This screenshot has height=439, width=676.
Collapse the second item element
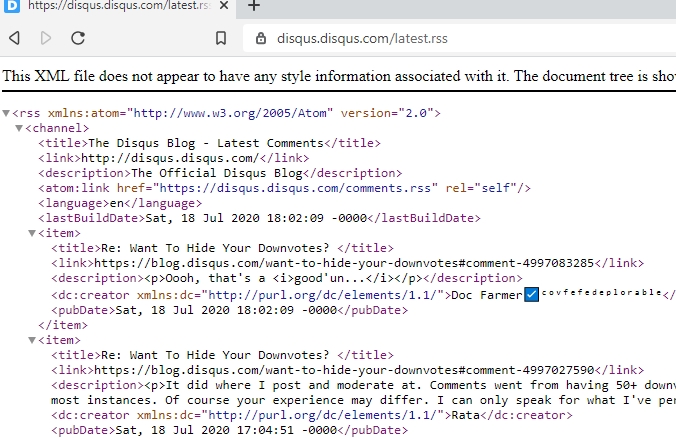[x=32, y=340]
